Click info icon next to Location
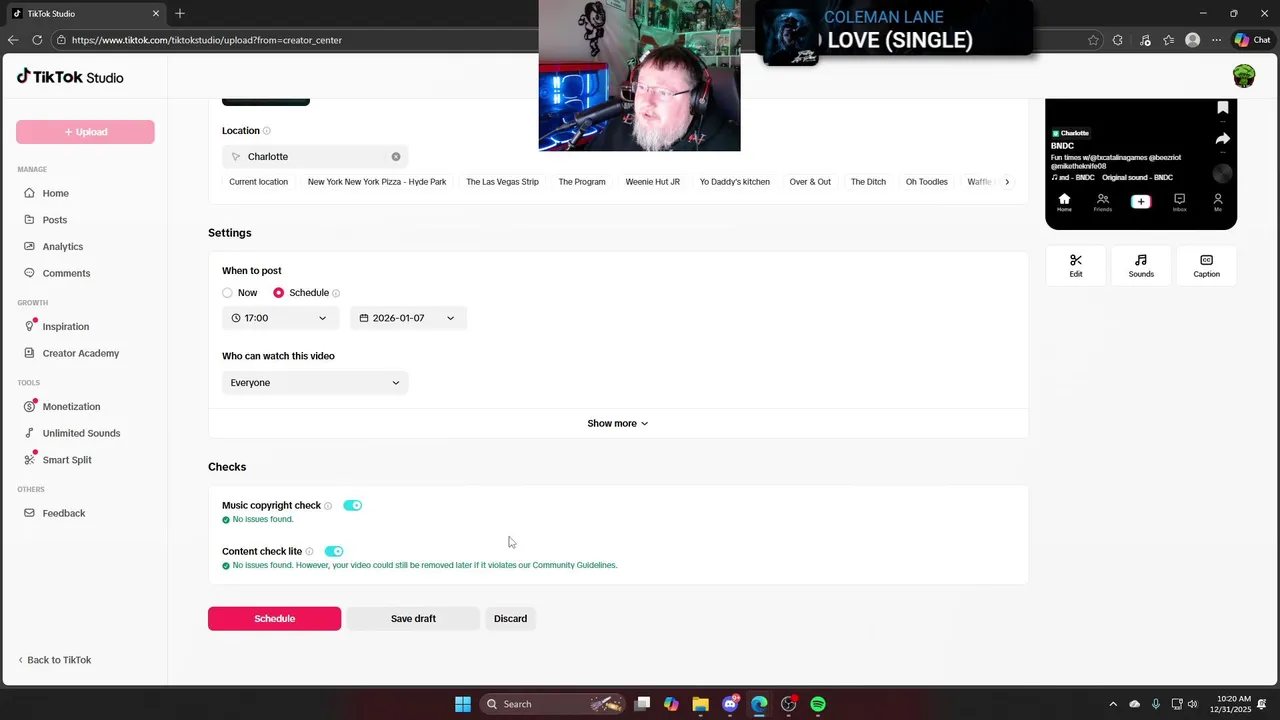 [266, 131]
